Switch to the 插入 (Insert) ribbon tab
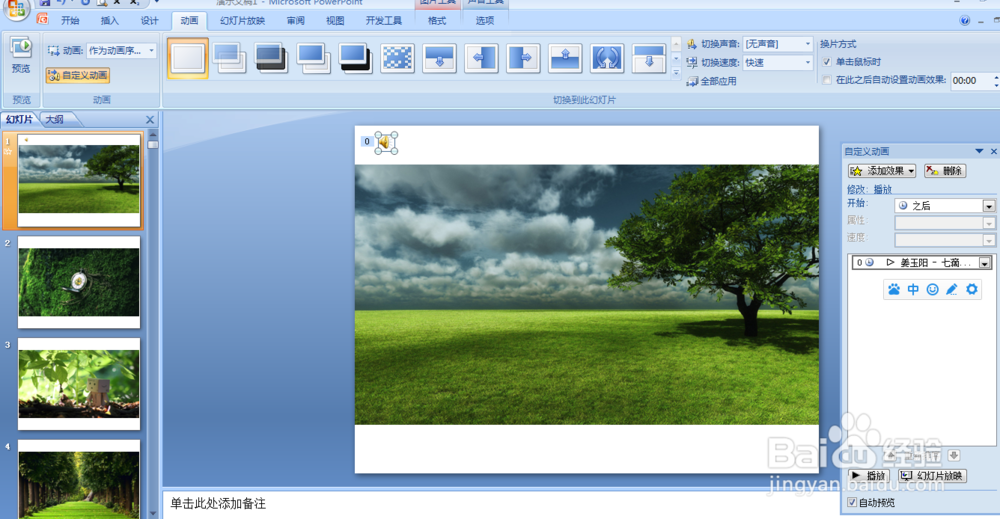The width and height of the screenshot is (1000, 519). (110, 20)
